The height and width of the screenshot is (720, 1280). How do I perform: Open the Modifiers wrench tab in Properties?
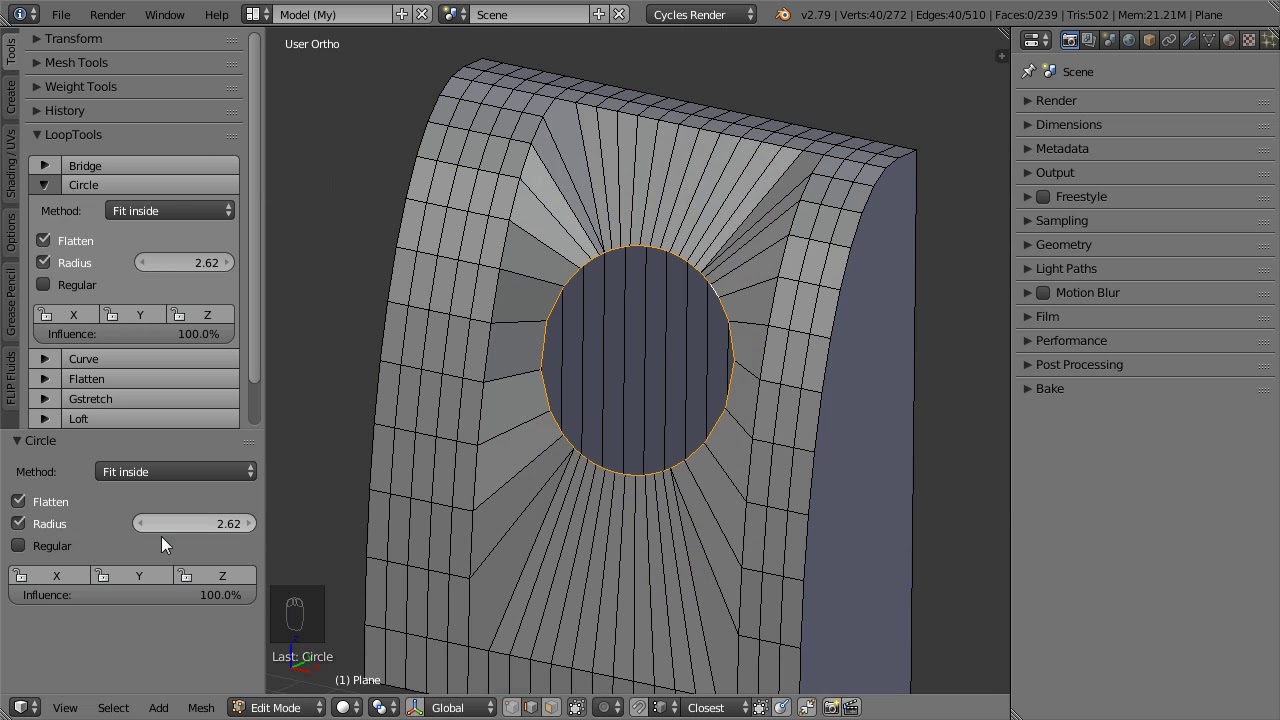pyautogui.click(x=1189, y=40)
